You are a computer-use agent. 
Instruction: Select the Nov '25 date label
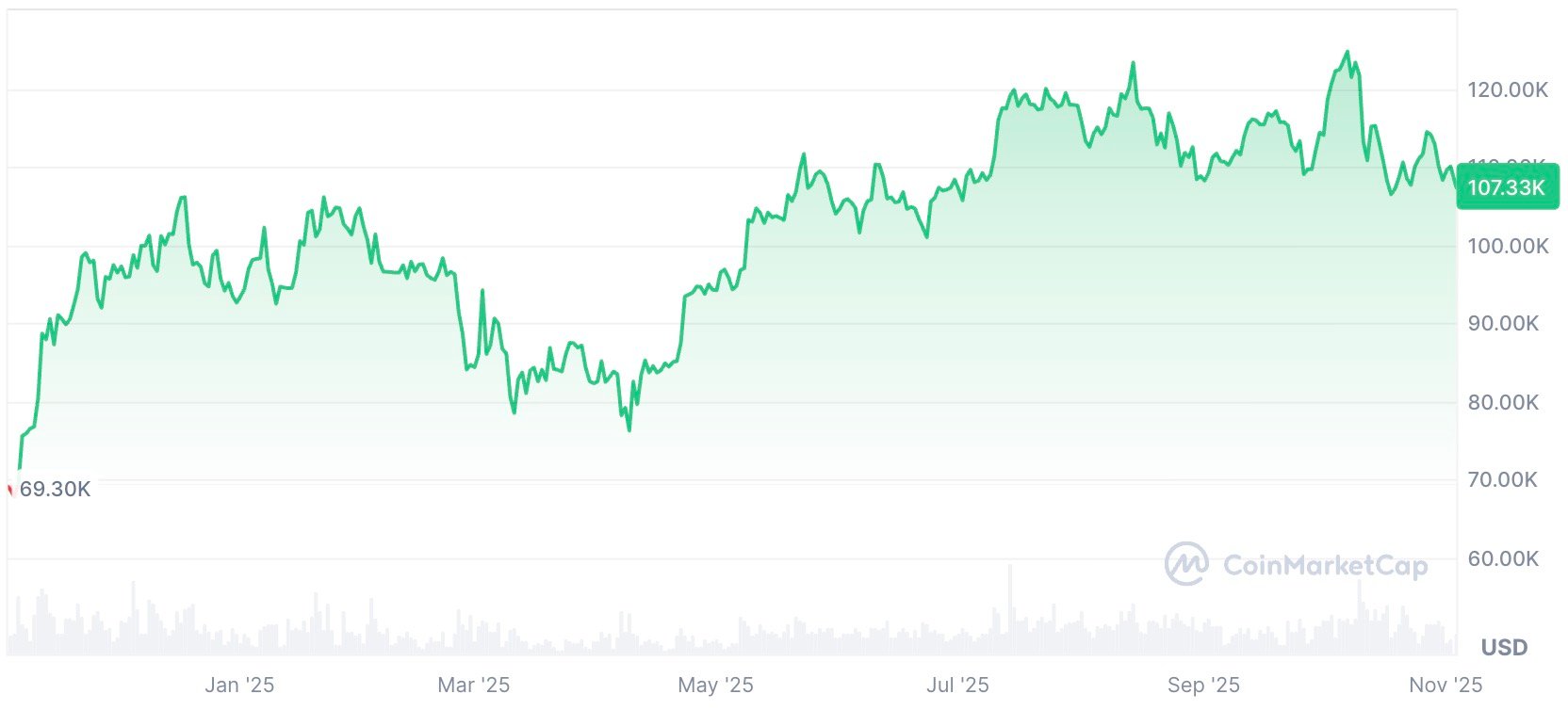click(x=1445, y=685)
